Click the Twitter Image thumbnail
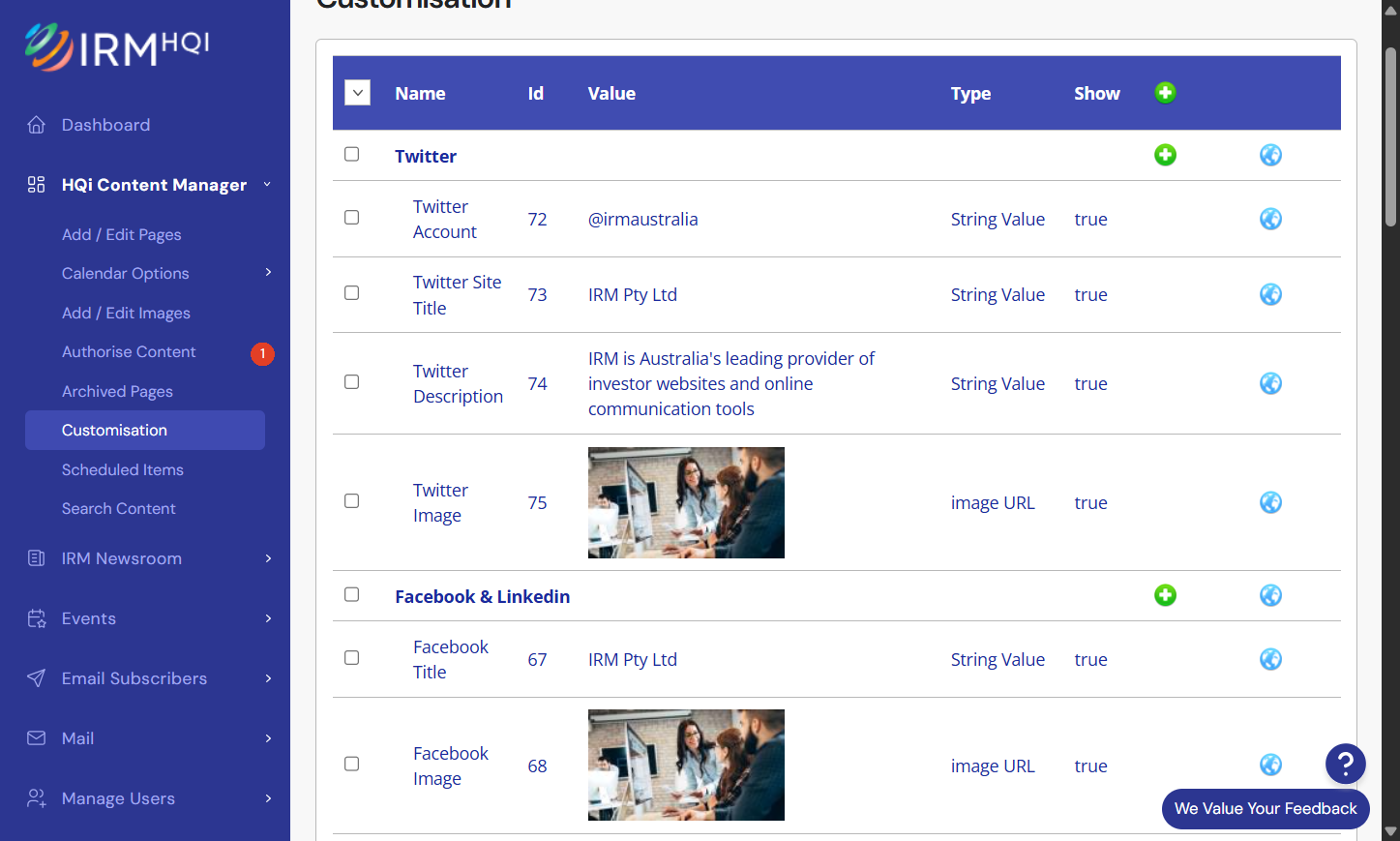 686,502
